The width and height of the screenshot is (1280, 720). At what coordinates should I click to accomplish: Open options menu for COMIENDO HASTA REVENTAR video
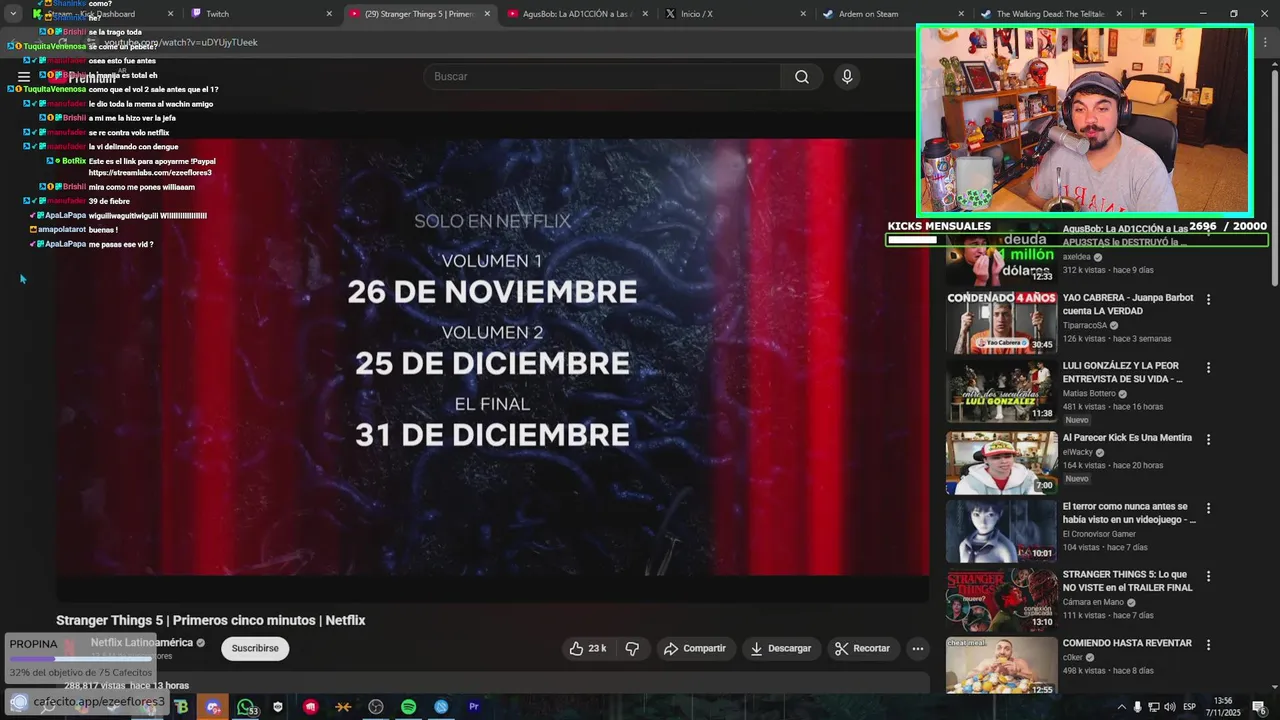tap(1208, 645)
